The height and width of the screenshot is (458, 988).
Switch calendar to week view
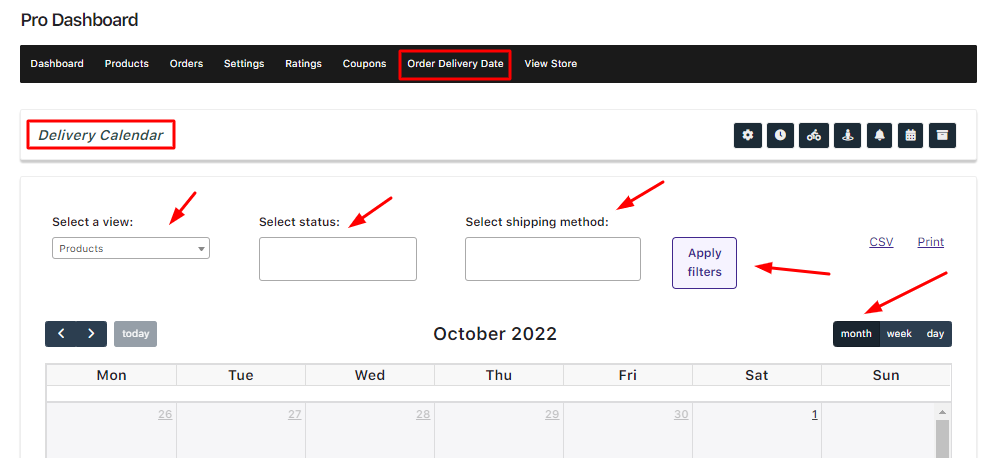coord(899,334)
